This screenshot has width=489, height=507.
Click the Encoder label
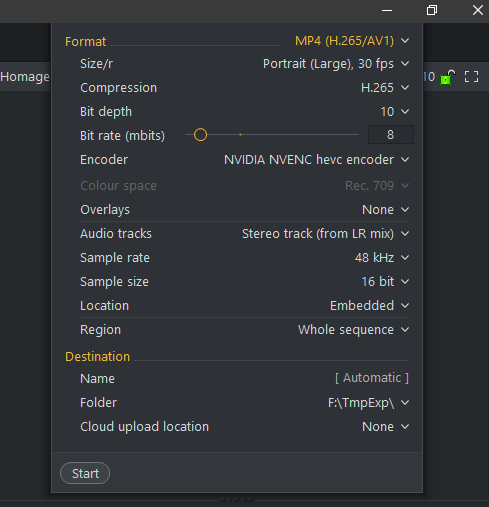(x=104, y=160)
